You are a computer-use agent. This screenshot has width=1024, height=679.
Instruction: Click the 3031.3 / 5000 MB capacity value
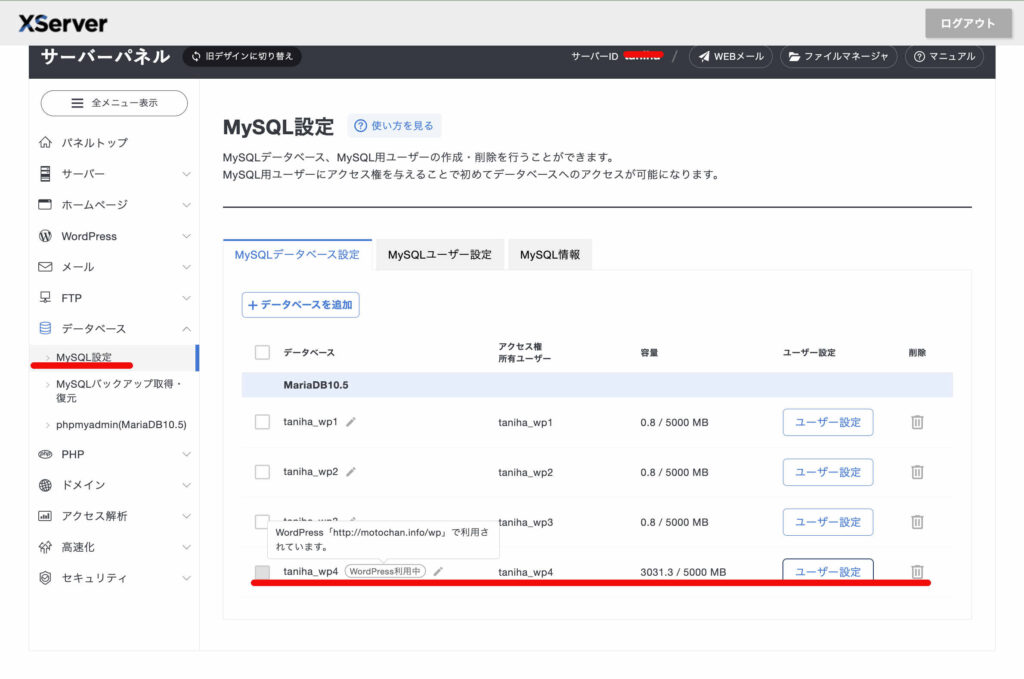(x=683, y=572)
